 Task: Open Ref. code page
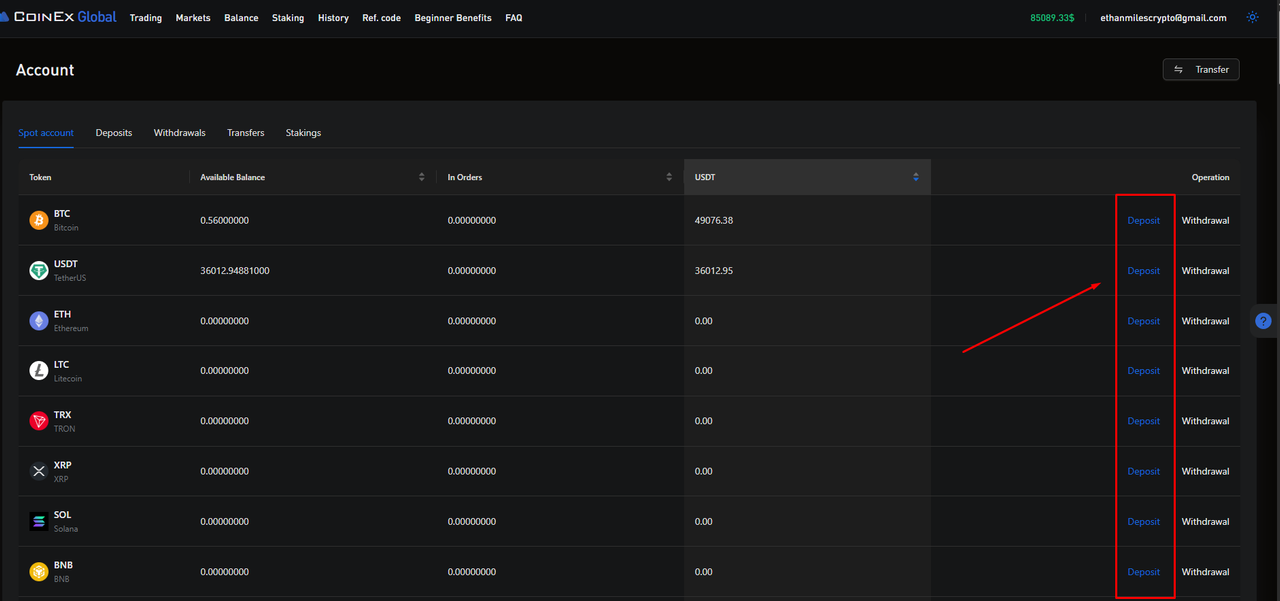click(x=381, y=18)
